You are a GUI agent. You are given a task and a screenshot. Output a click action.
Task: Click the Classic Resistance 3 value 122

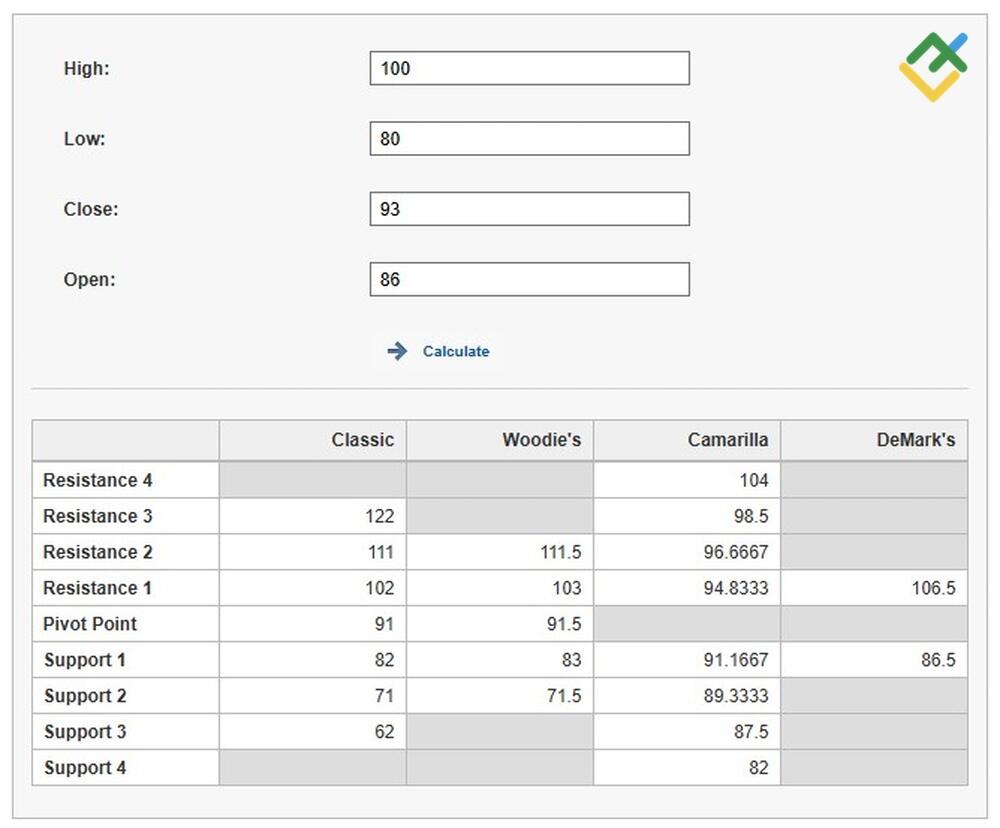[381, 516]
